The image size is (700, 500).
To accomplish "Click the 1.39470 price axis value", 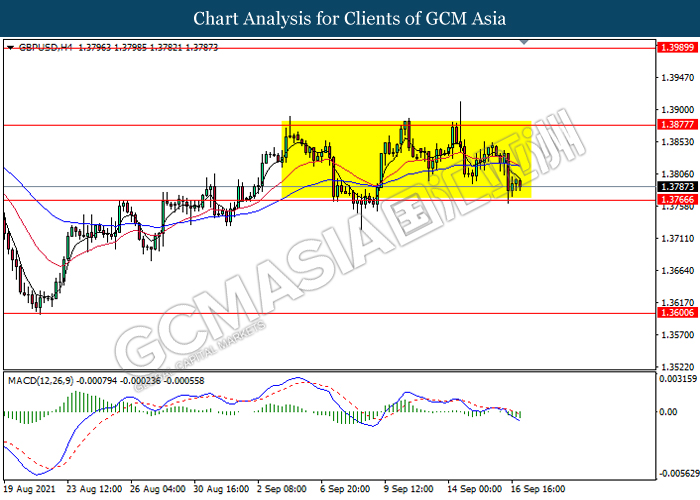I will tap(678, 78).
